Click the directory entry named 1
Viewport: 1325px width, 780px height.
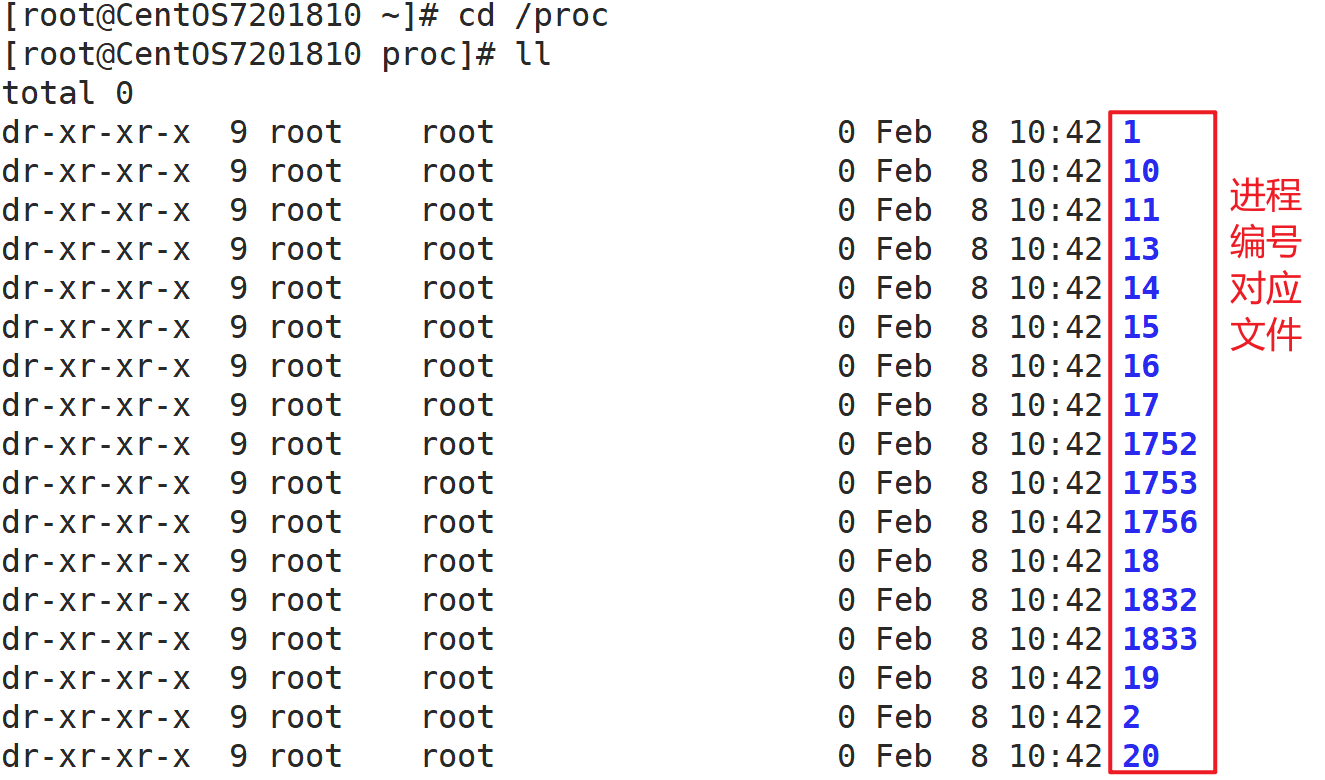point(1131,133)
